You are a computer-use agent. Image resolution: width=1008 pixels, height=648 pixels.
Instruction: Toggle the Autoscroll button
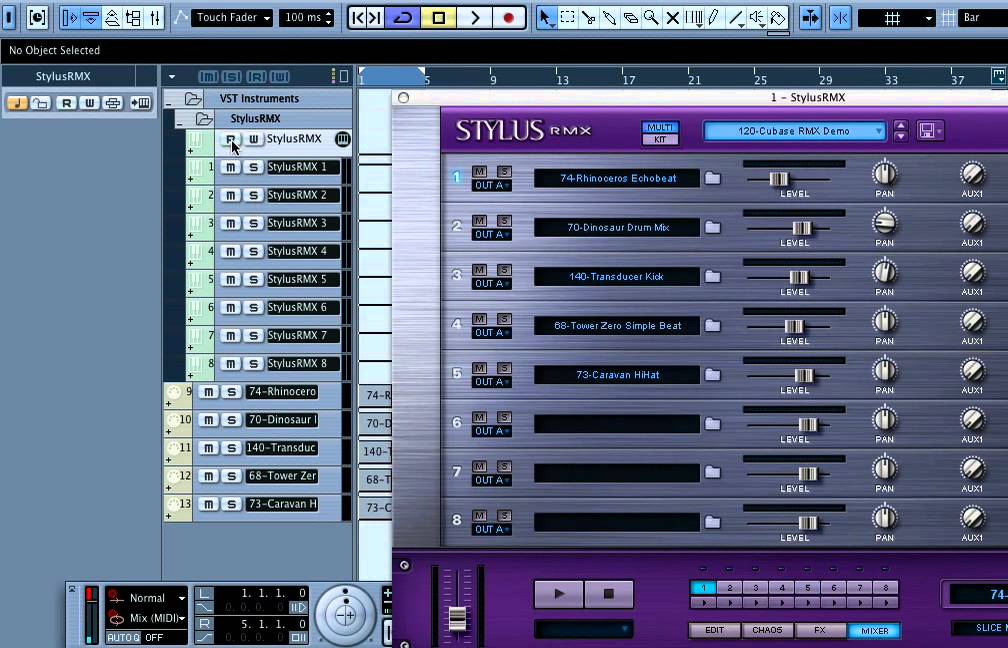811,17
